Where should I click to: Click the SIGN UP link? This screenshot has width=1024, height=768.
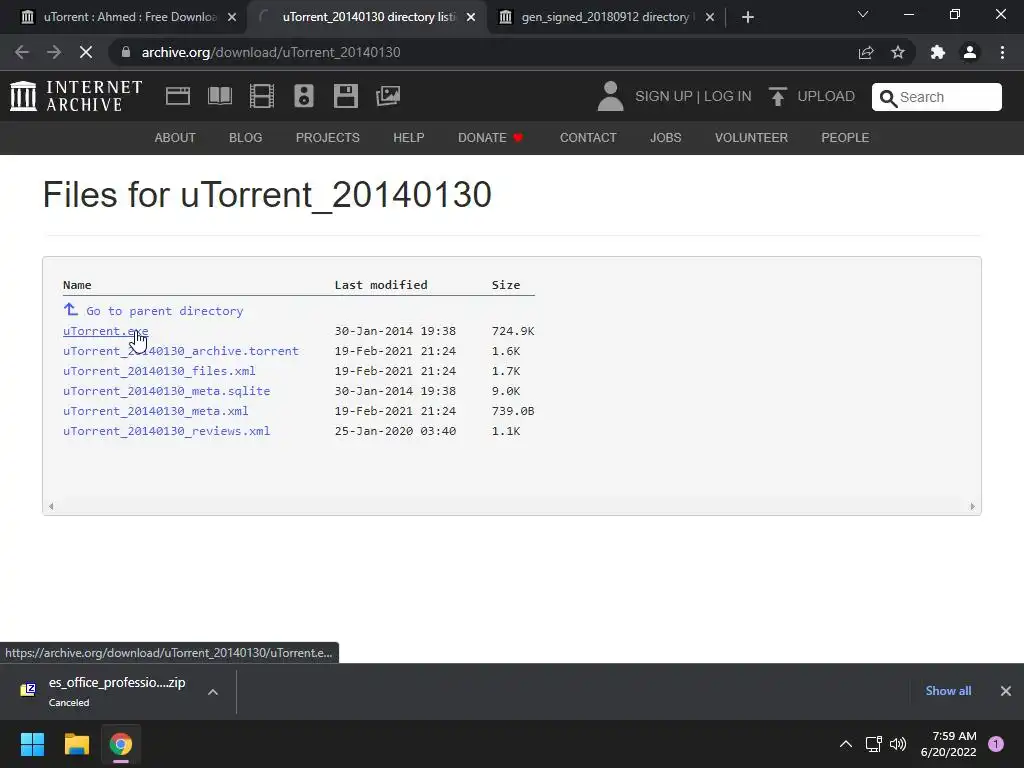click(x=664, y=96)
